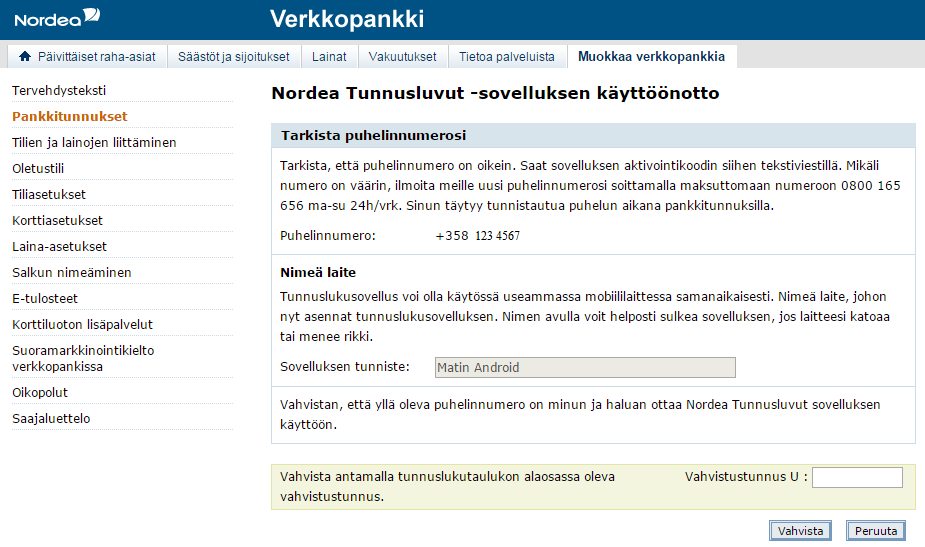Viewport: 925px width, 547px height.
Task: Click the home icon in the Päivittäiset raha-asiat tab
Action: [25, 56]
